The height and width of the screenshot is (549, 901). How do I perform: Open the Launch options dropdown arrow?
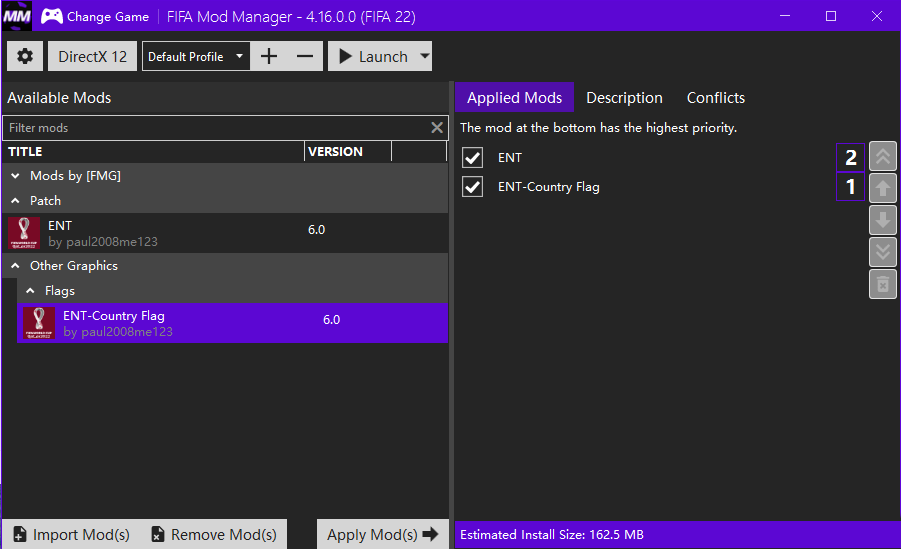(425, 56)
